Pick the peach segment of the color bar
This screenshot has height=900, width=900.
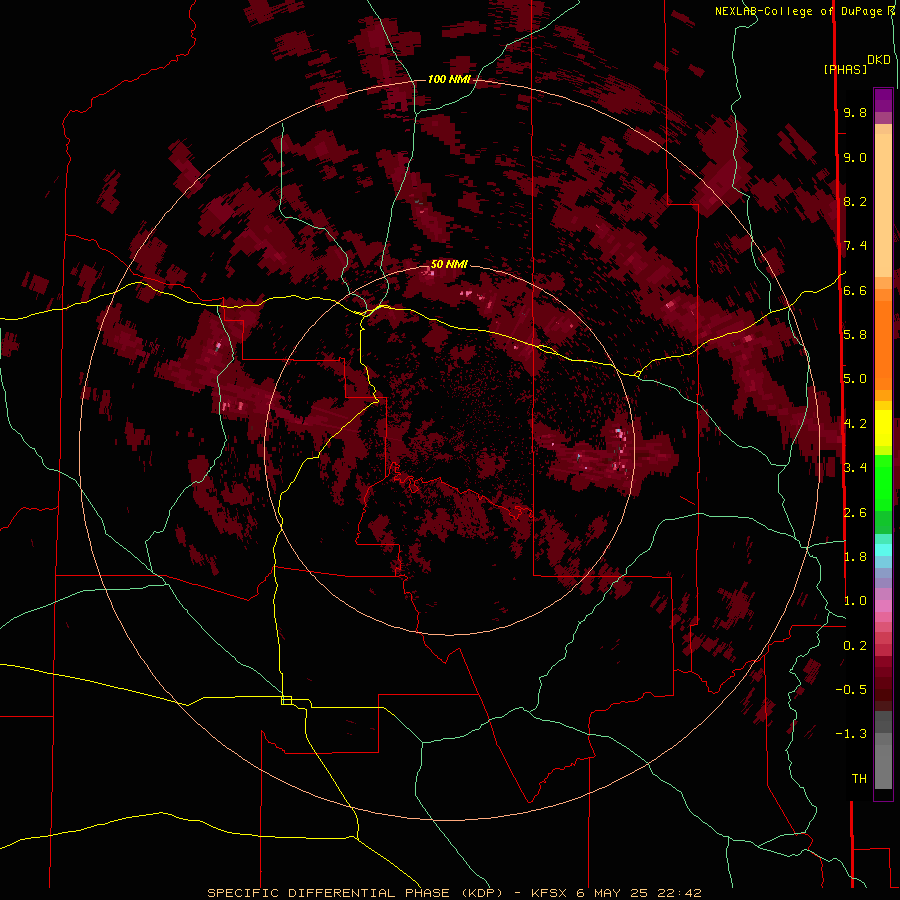883,205
